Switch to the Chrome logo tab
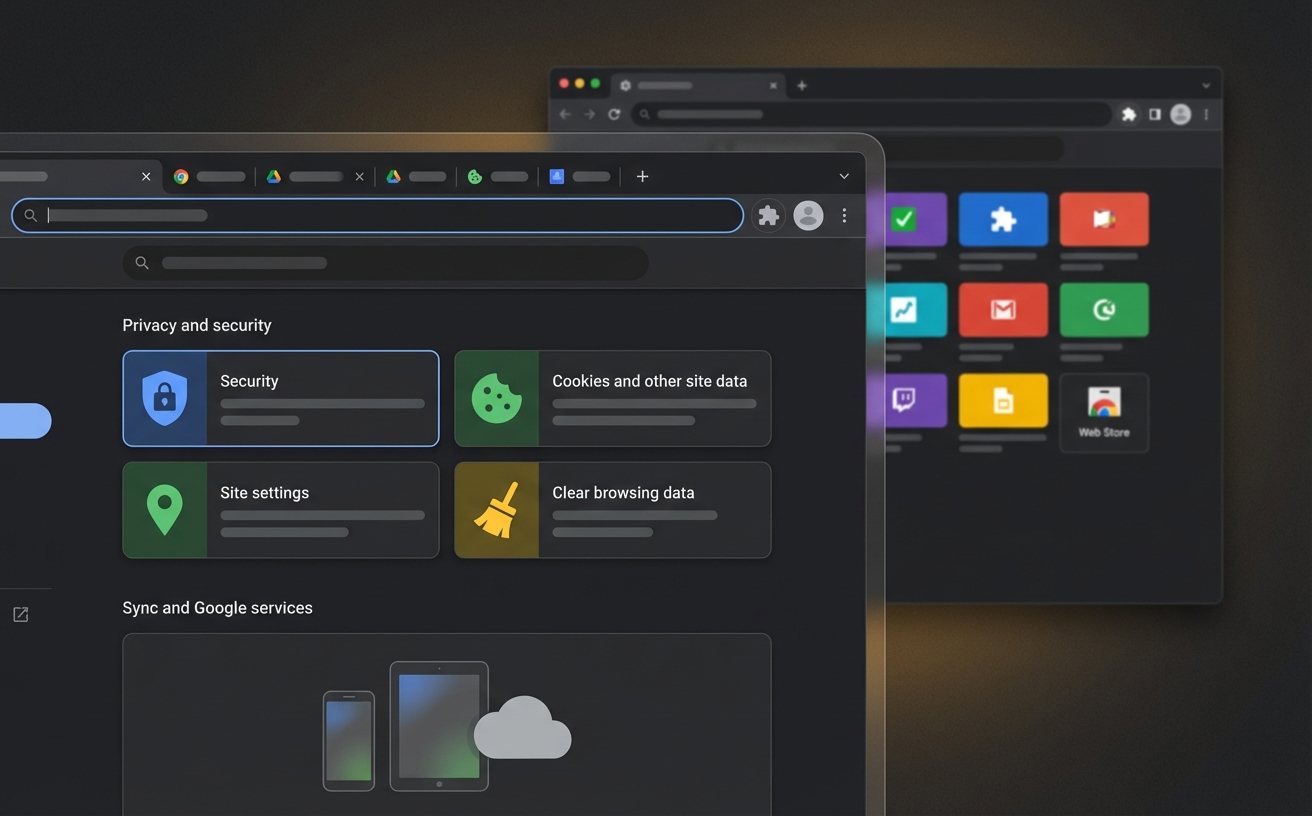The width and height of the screenshot is (1312, 816). 209,176
